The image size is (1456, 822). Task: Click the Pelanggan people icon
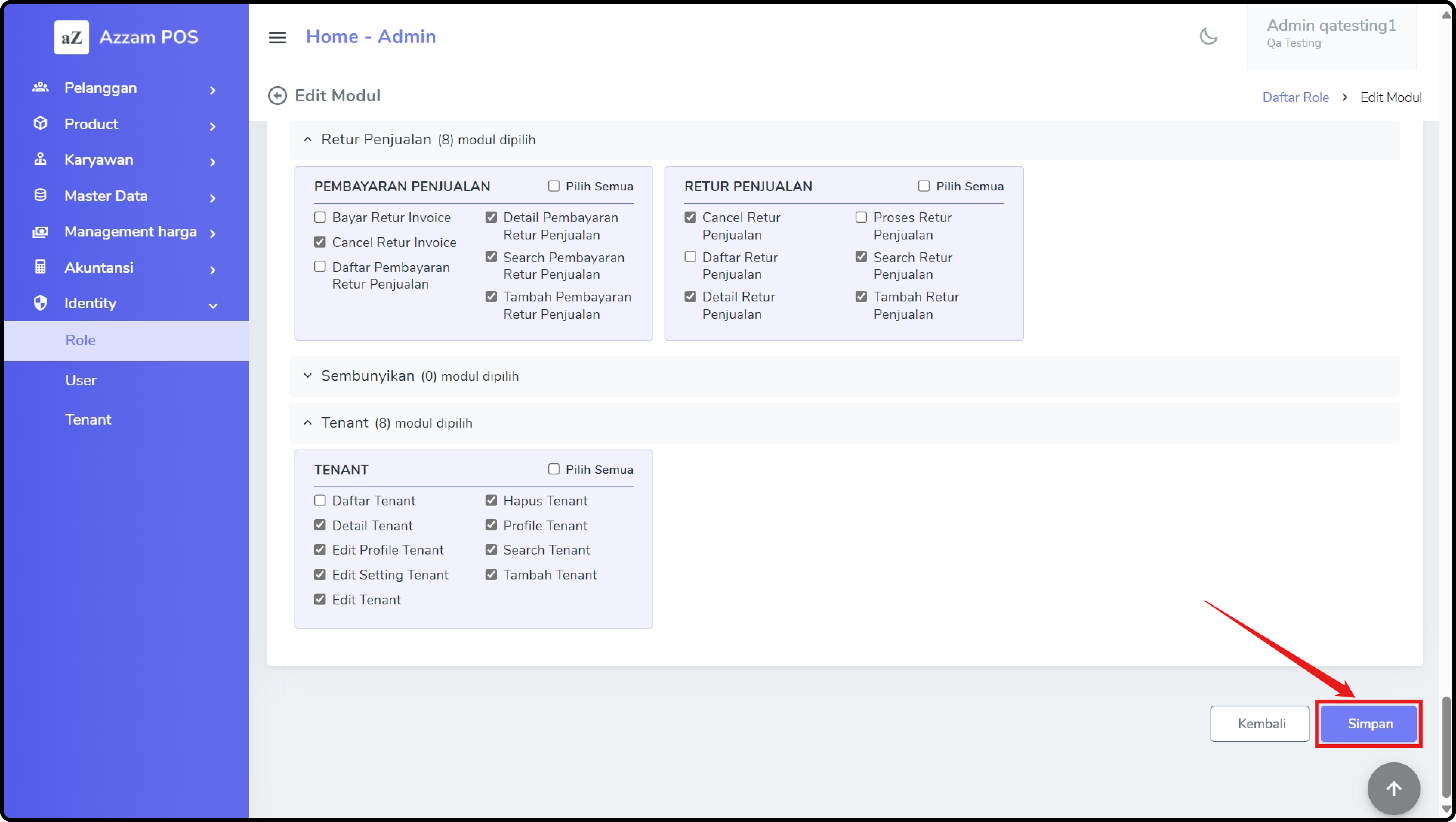click(x=40, y=87)
